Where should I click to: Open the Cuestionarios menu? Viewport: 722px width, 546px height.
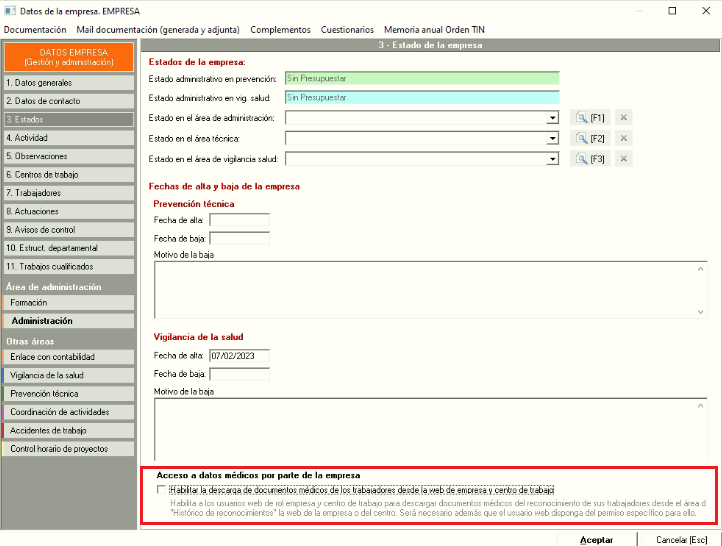click(x=347, y=30)
